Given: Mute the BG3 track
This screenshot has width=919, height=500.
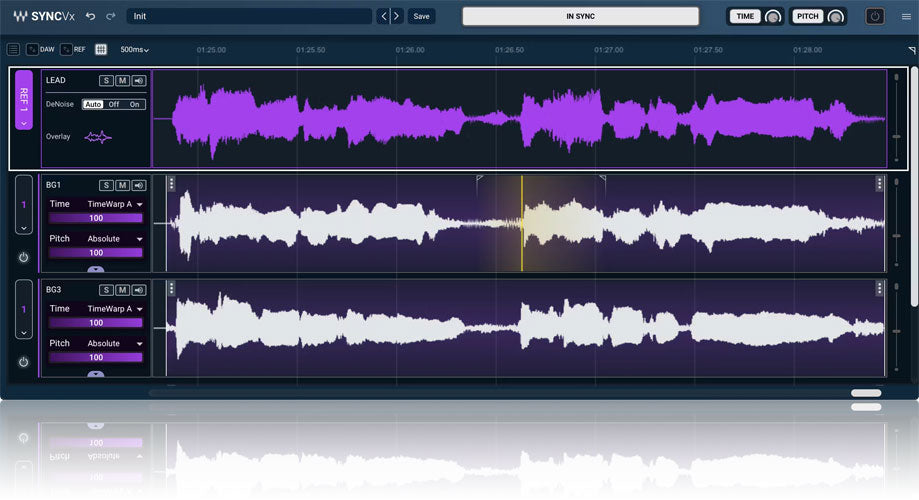Looking at the screenshot, I should (x=122, y=290).
